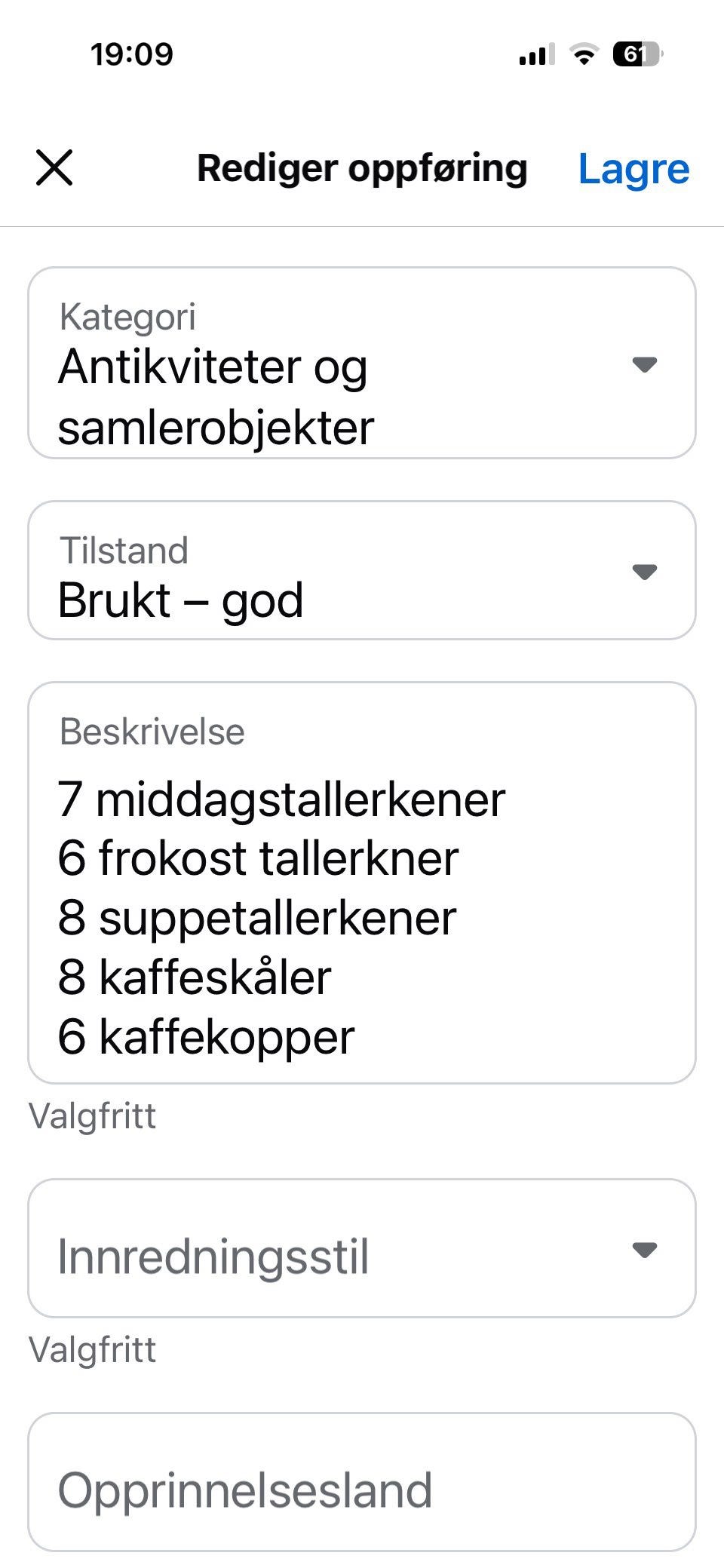Viewport: 724px width, 1568px height.
Task: Place cursor on 7 middagstallerkener line
Action: (x=281, y=799)
